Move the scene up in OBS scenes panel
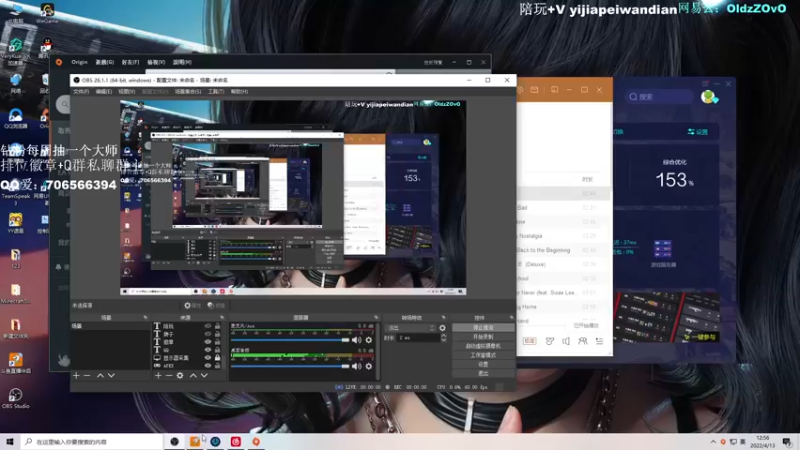This screenshot has width=800, height=450. tap(100, 376)
